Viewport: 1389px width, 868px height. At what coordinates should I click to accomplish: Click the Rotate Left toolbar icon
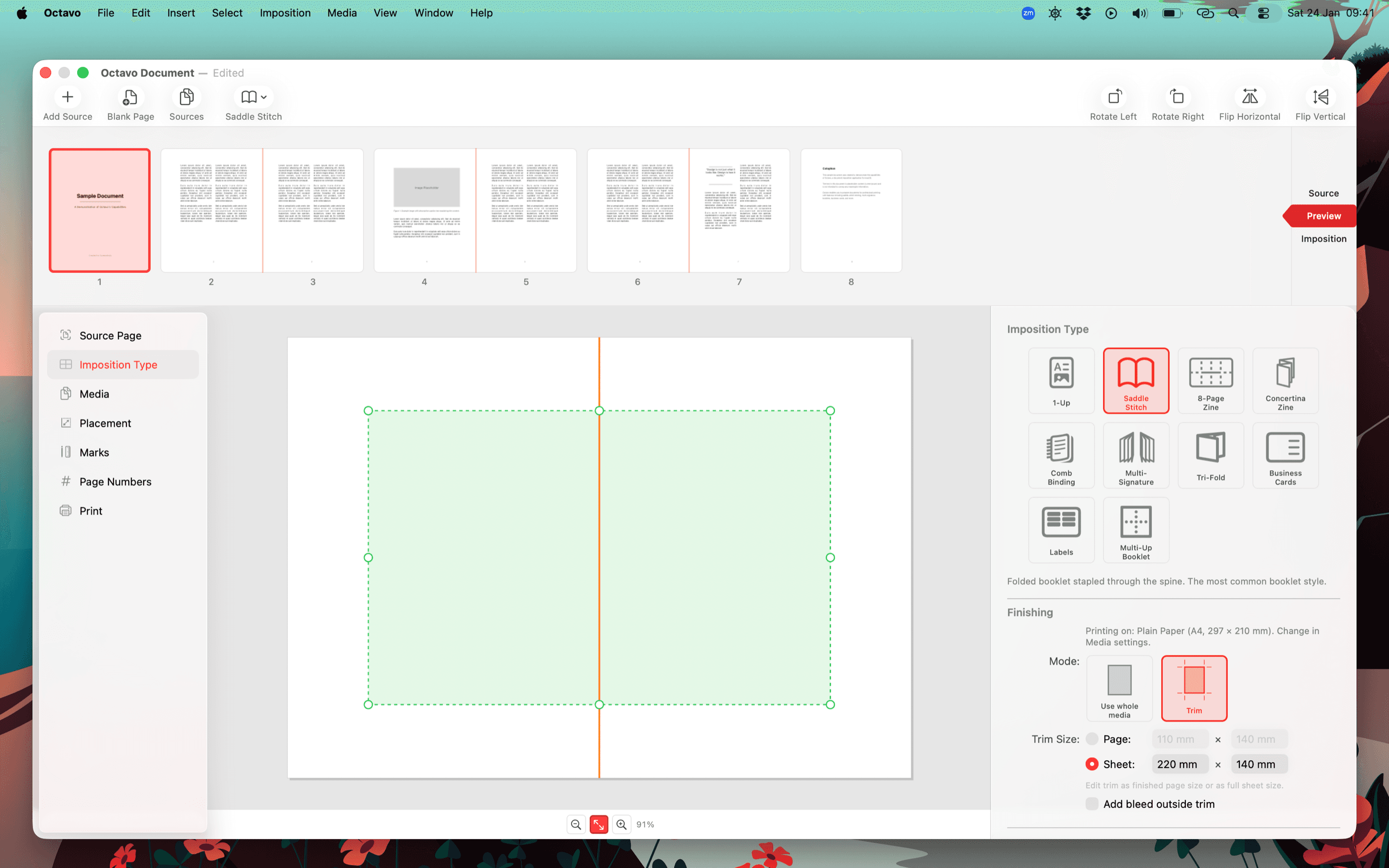[x=1113, y=97]
